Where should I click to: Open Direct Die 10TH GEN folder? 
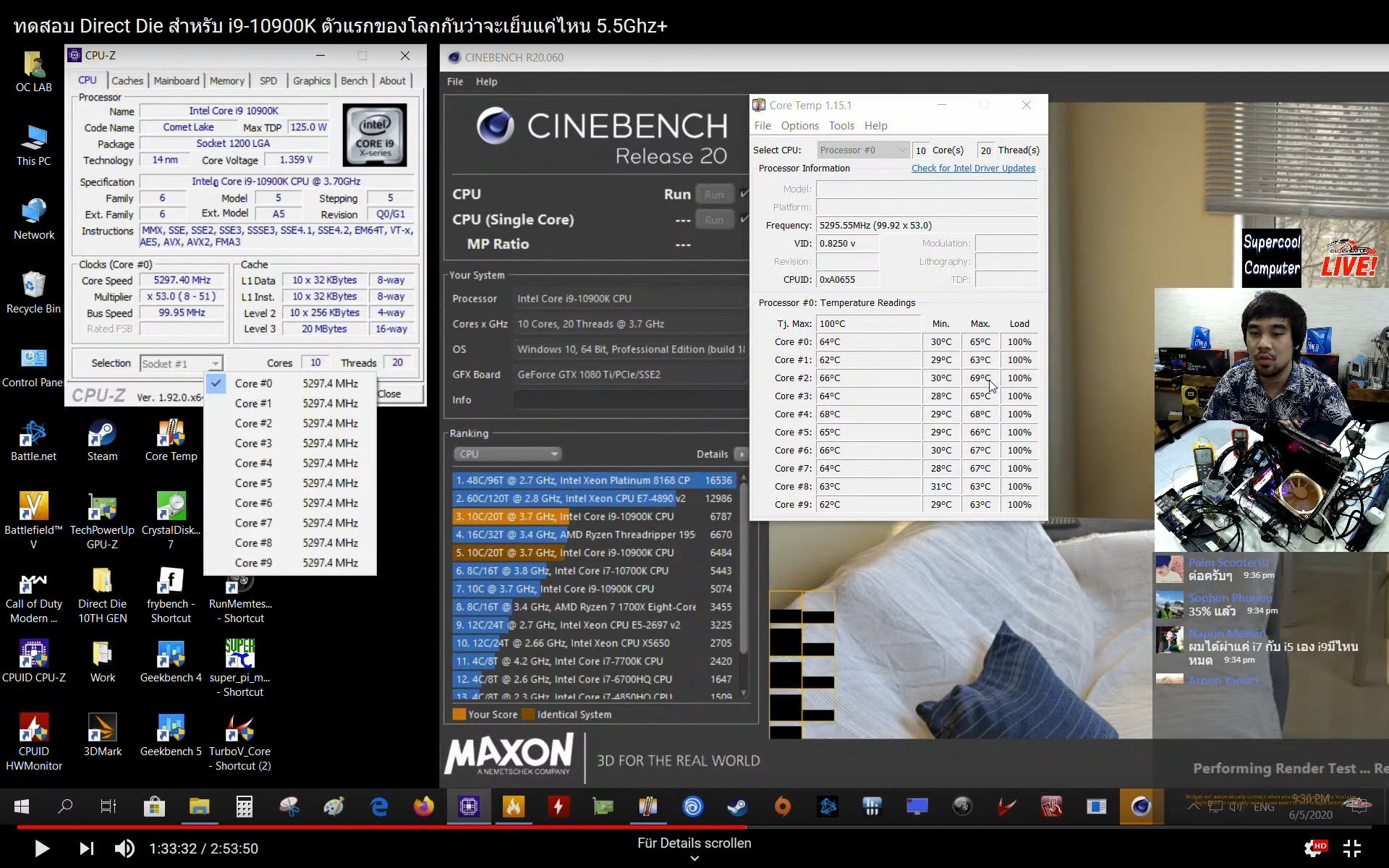click(x=102, y=595)
